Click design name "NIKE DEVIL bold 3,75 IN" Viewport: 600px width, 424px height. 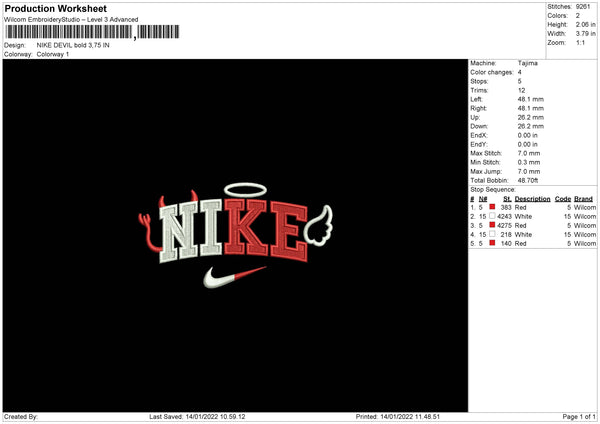pos(73,45)
